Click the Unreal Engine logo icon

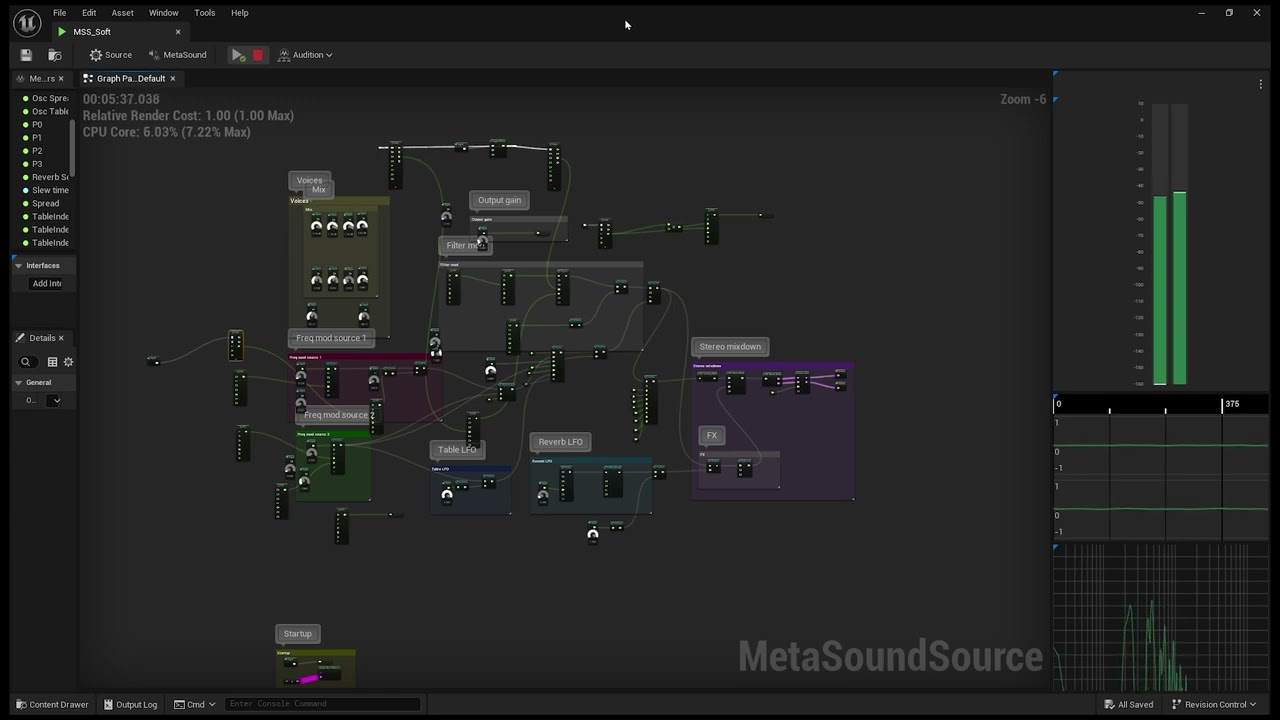coord(27,22)
